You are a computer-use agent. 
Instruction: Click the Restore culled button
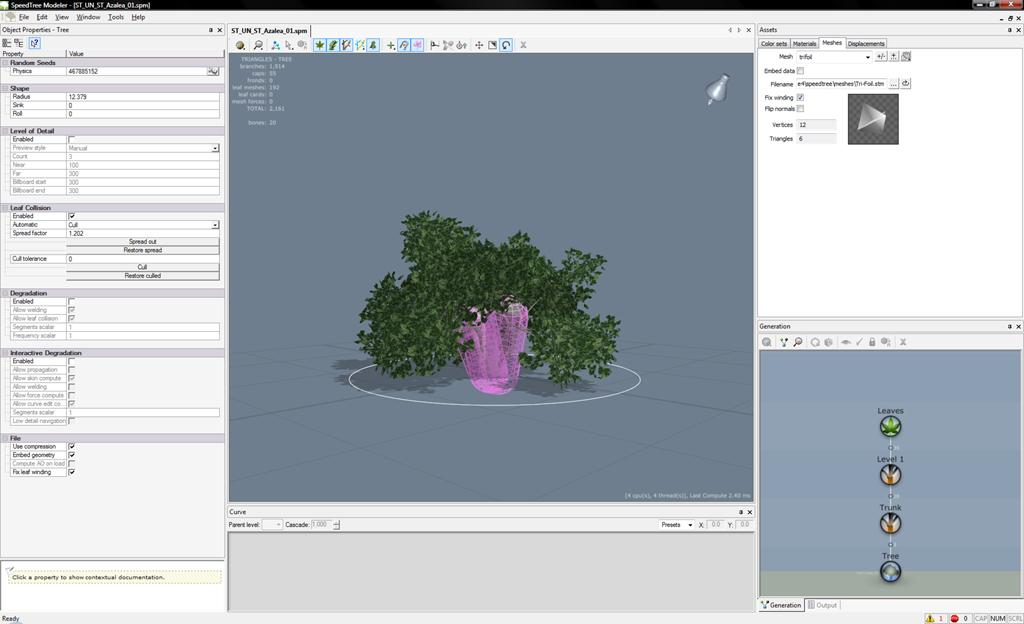[x=142, y=275]
